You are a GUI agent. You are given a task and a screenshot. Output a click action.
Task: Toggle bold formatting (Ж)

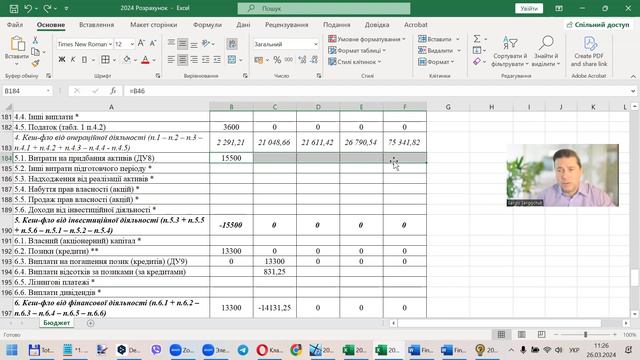tap(62, 60)
